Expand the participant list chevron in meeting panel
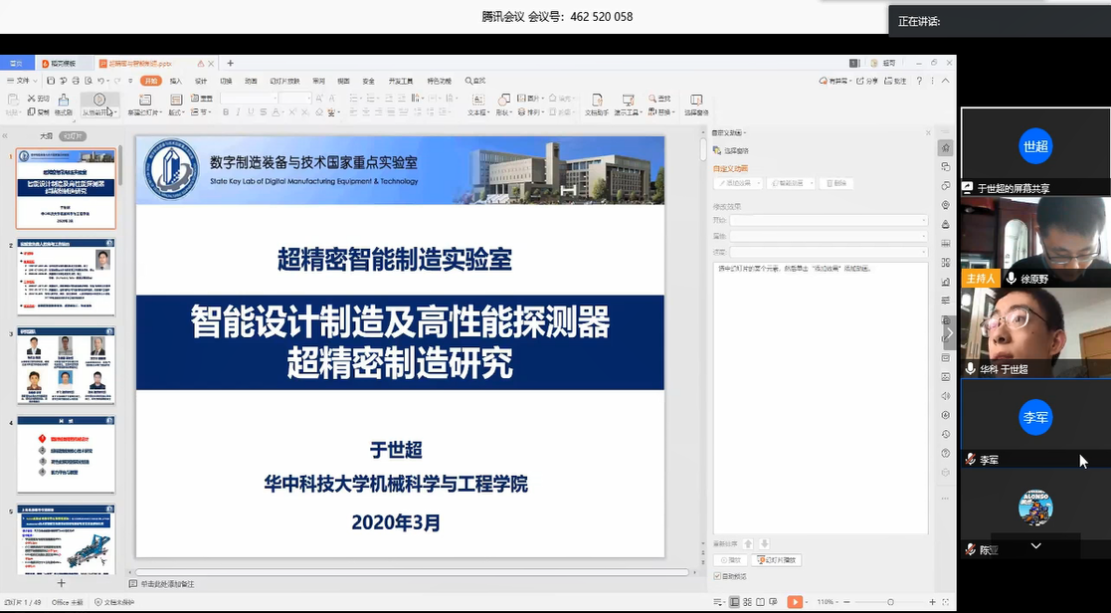Viewport: 1111px width, 613px height. [1036, 546]
